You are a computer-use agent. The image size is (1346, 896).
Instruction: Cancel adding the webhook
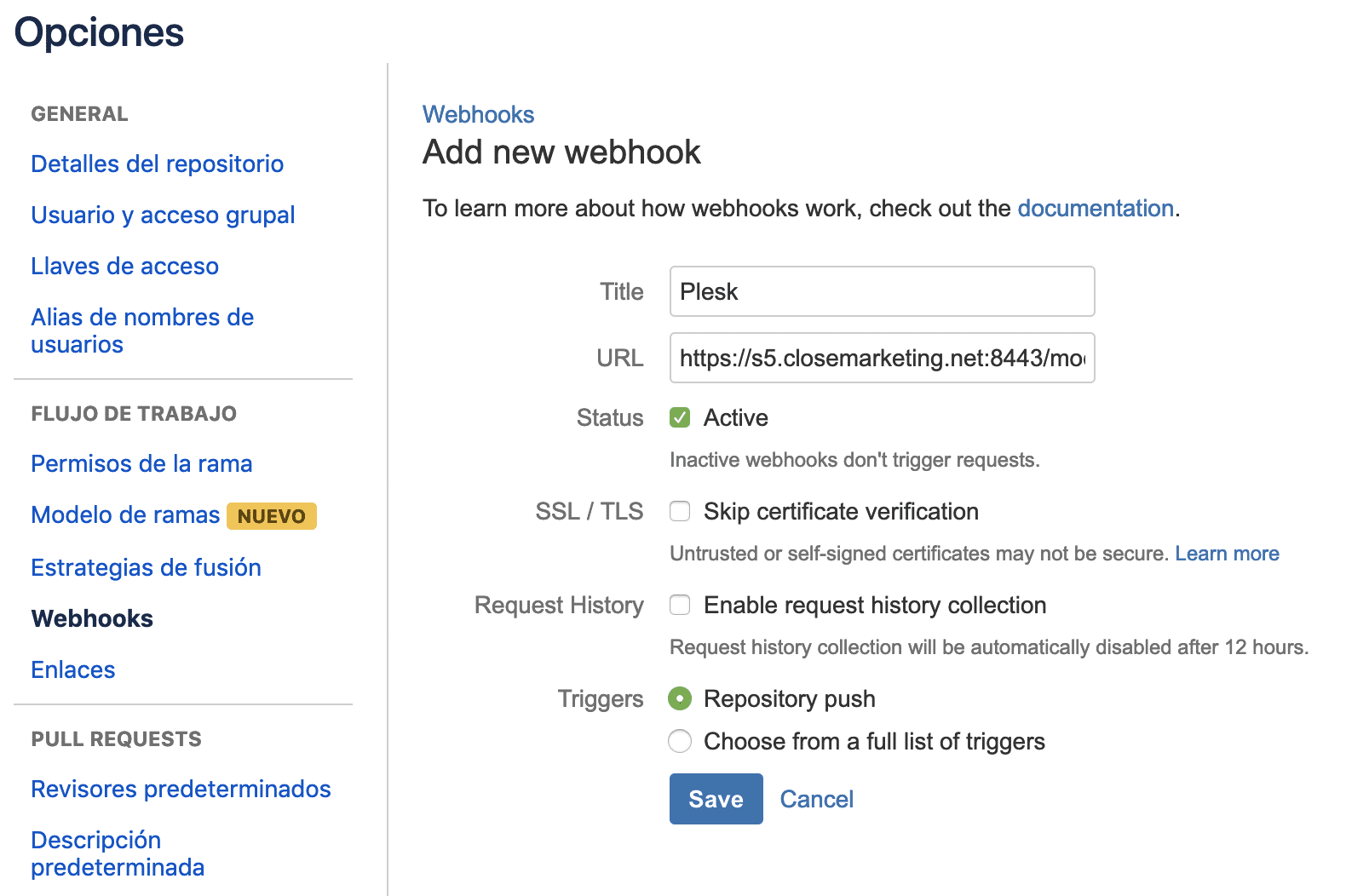tap(816, 799)
